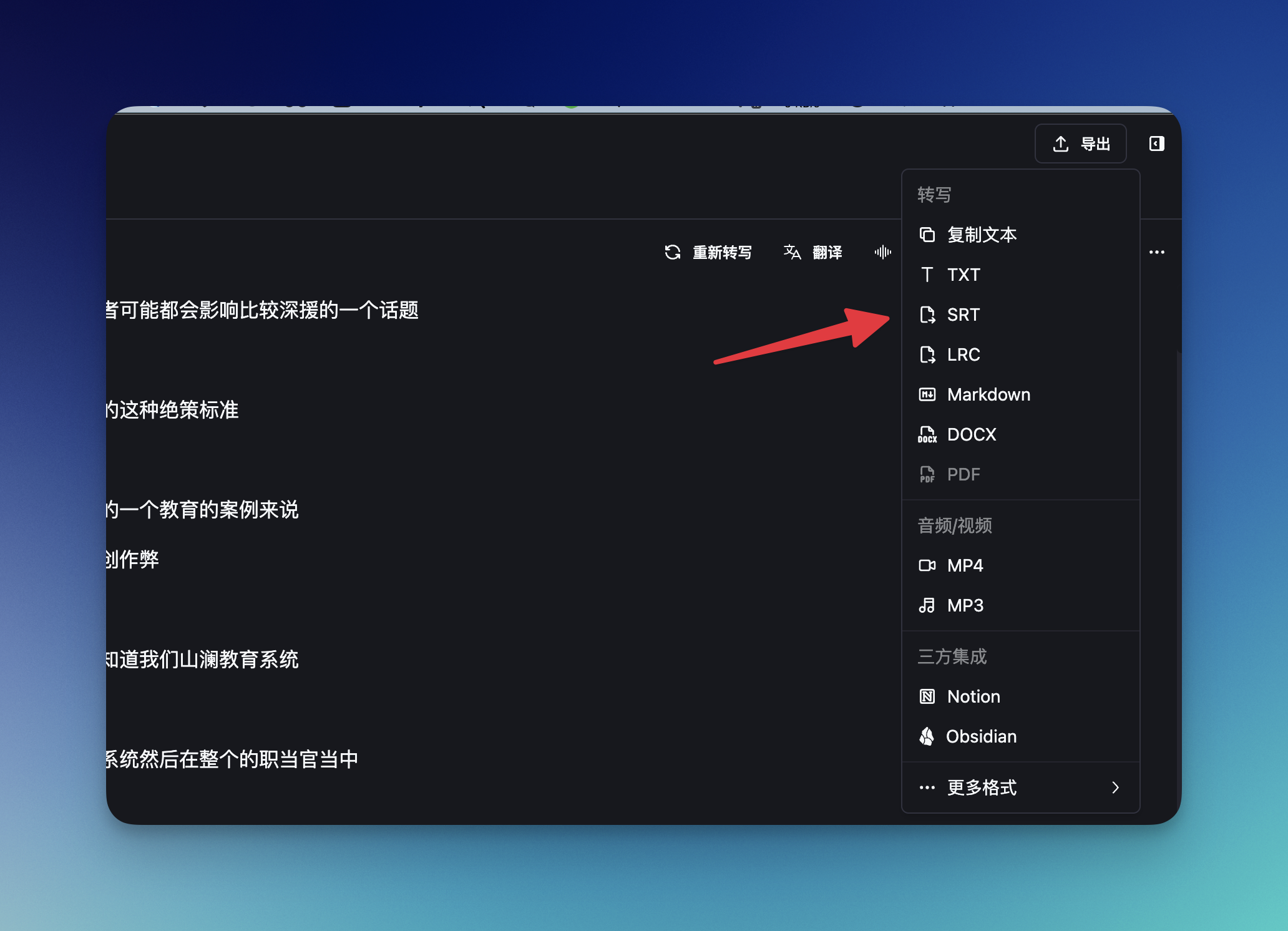
Task: Export transcript as PDF
Action: pyautogui.click(x=1021, y=474)
